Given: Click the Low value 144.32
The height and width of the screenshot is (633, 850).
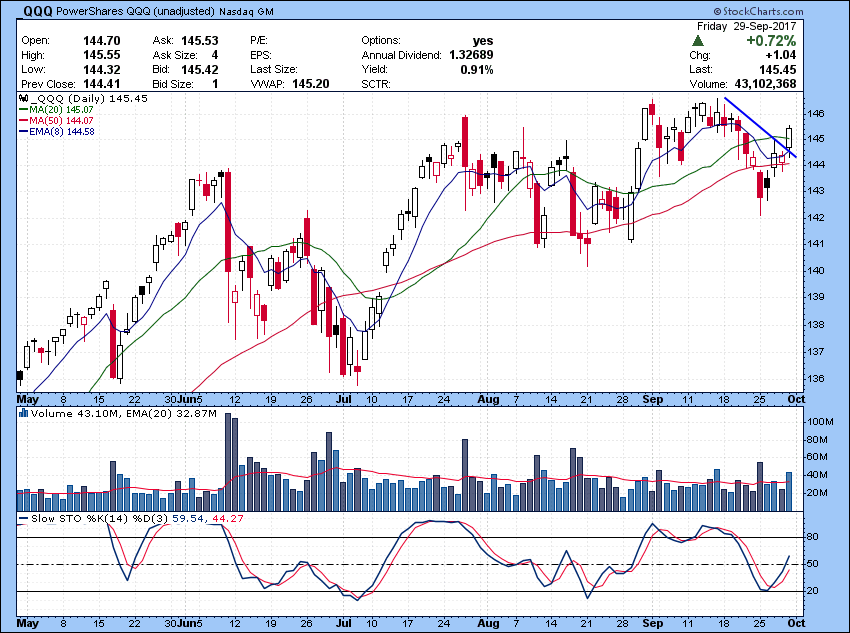Looking at the screenshot, I should tap(102, 69).
